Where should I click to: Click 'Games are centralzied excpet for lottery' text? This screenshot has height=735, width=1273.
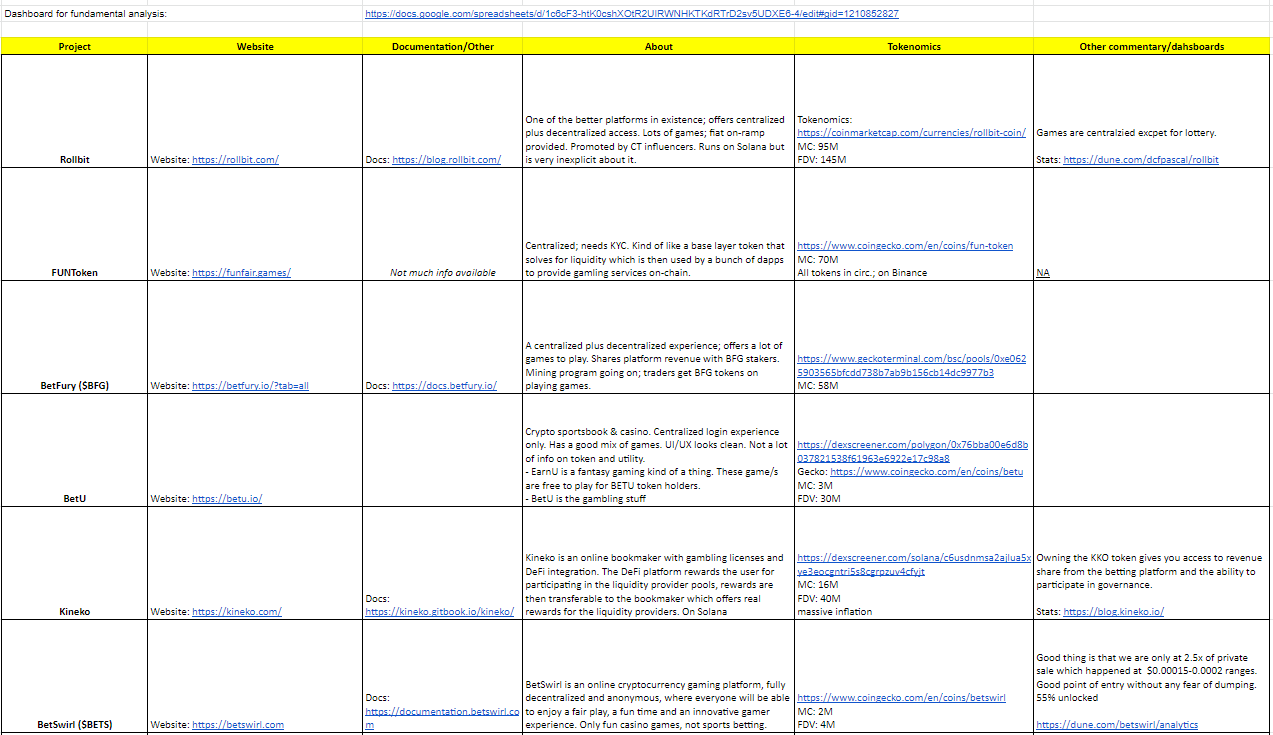[1126, 133]
